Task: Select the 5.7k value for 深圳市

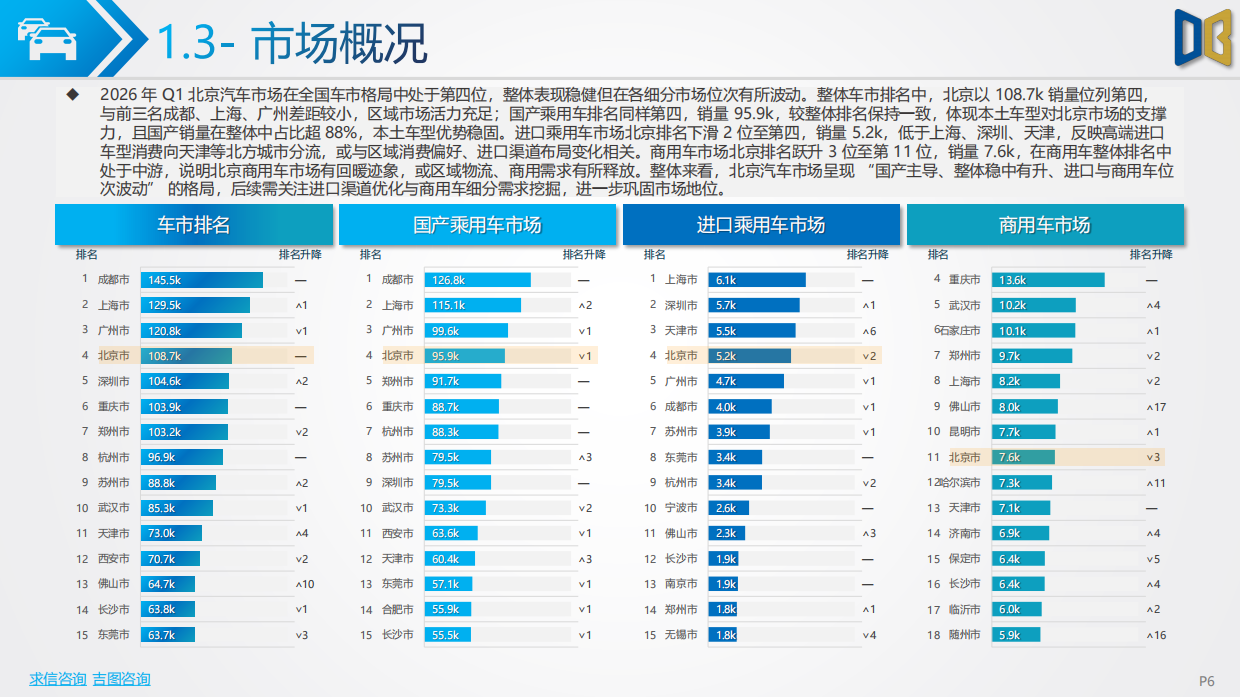Action: pos(725,305)
